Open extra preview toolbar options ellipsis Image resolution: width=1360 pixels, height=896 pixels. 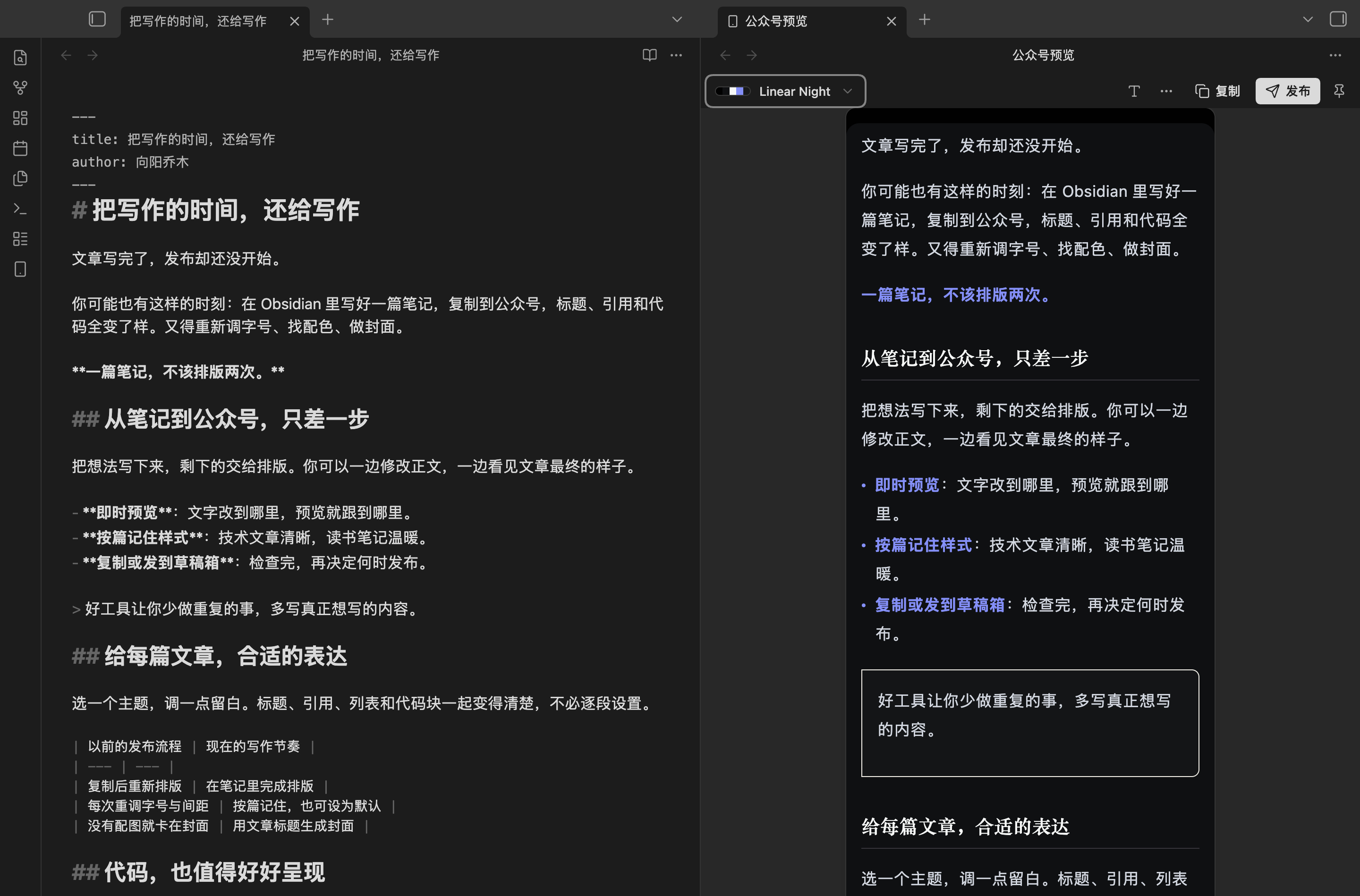click(x=1166, y=92)
